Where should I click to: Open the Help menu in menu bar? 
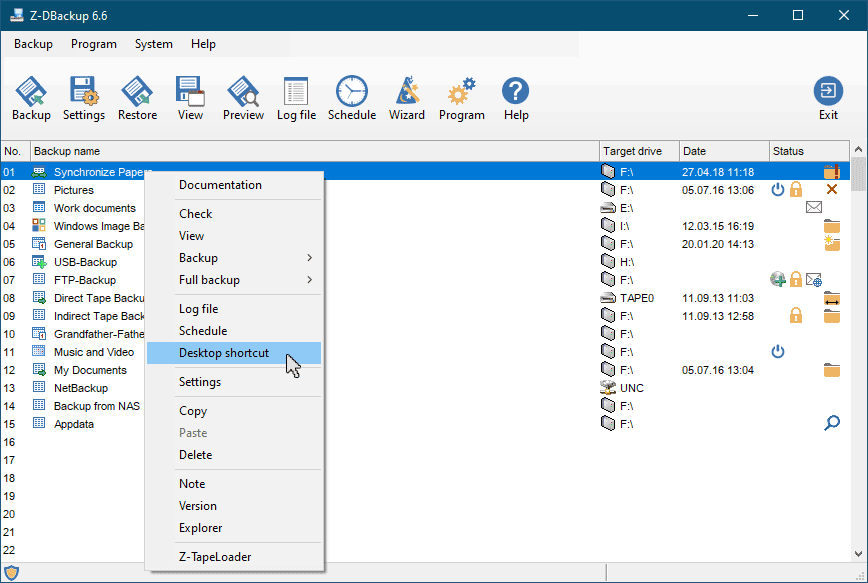coord(203,44)
